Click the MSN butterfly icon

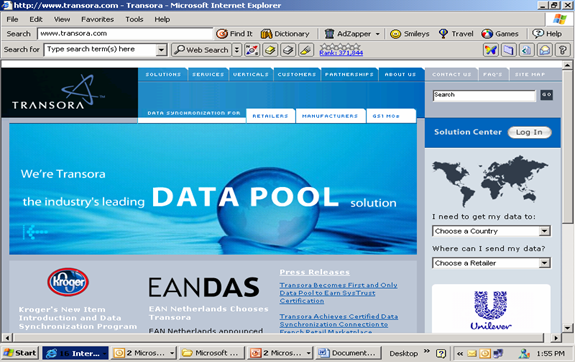point(491,50)
